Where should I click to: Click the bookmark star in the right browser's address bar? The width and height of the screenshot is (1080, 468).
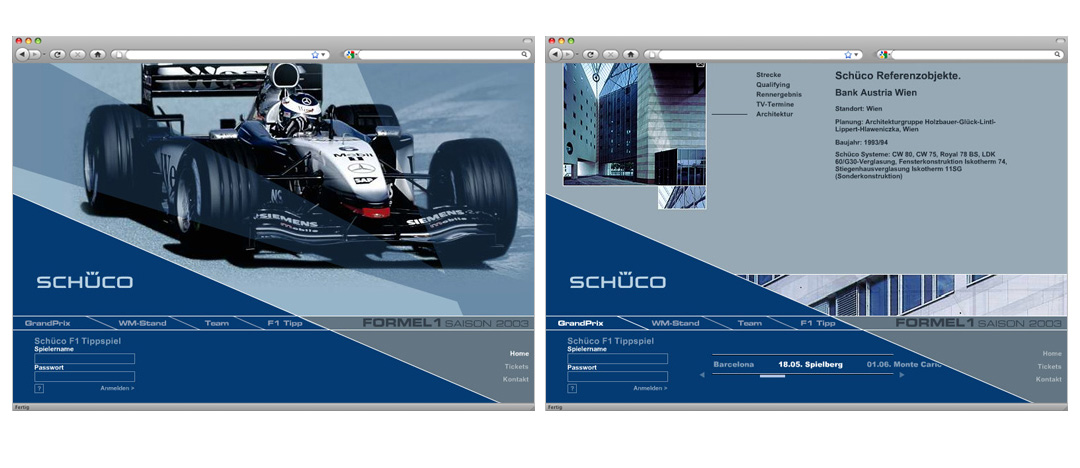[x=848, y=54]
